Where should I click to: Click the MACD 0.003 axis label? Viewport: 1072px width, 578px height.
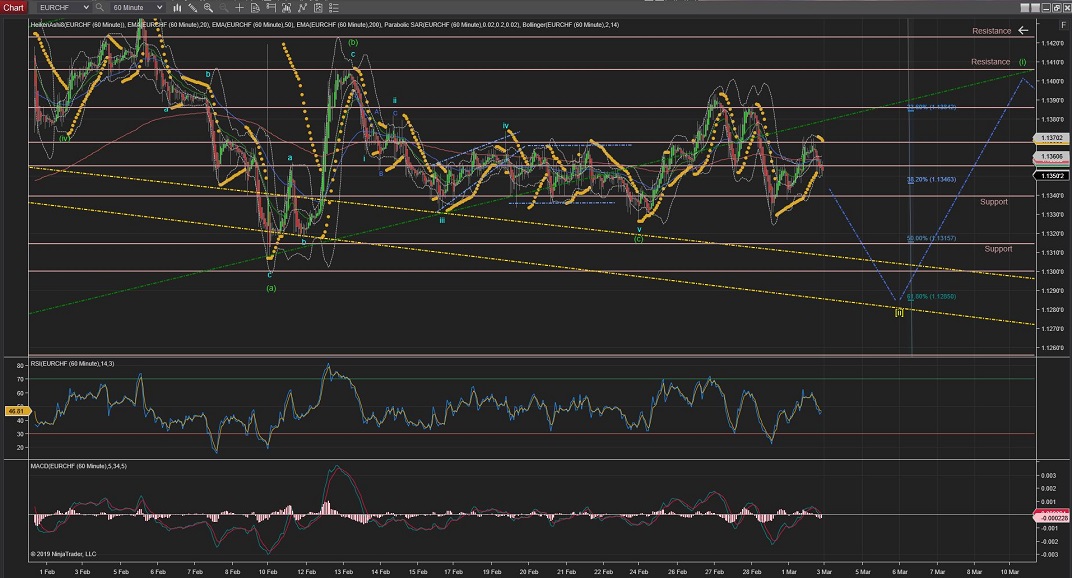(1048, 475)
